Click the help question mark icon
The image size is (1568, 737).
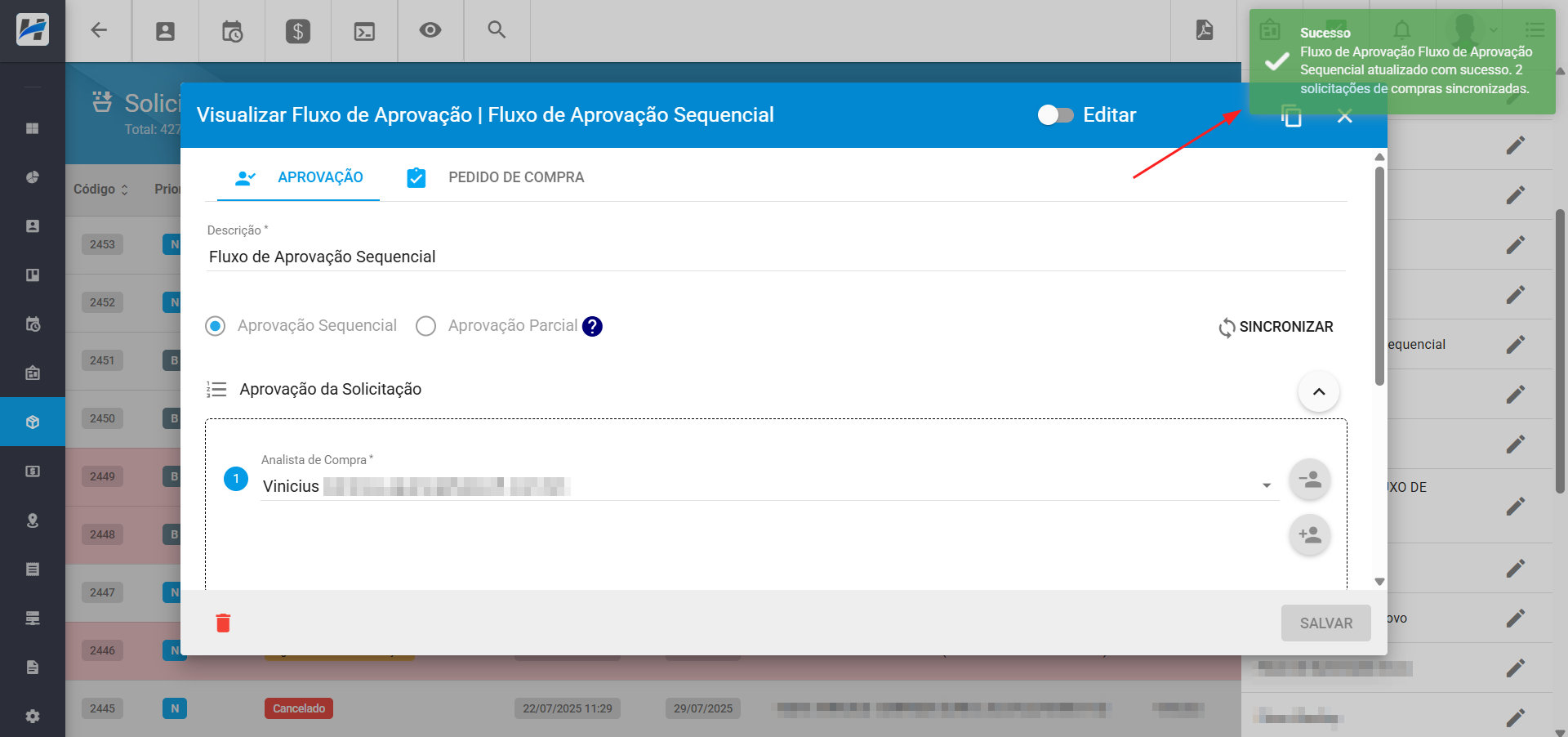click(x=593, y=327)
